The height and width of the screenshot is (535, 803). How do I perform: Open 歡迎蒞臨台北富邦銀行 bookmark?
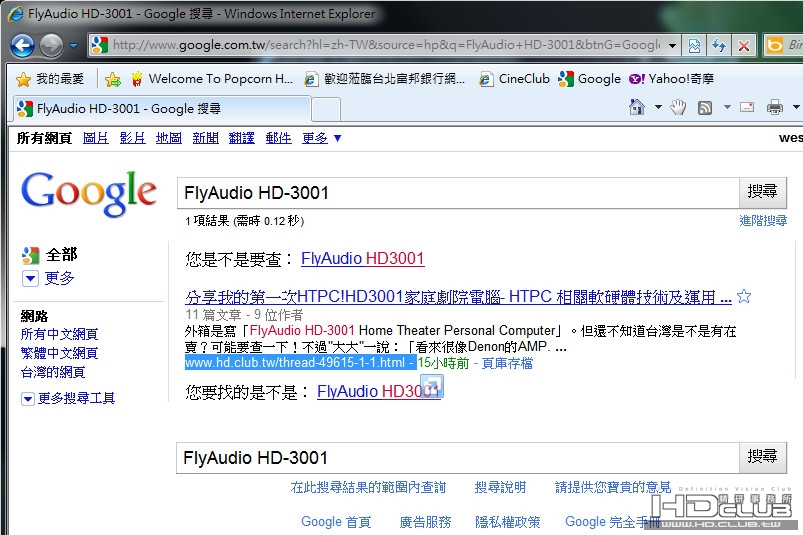pyautogui.click(x=385, y=79)
